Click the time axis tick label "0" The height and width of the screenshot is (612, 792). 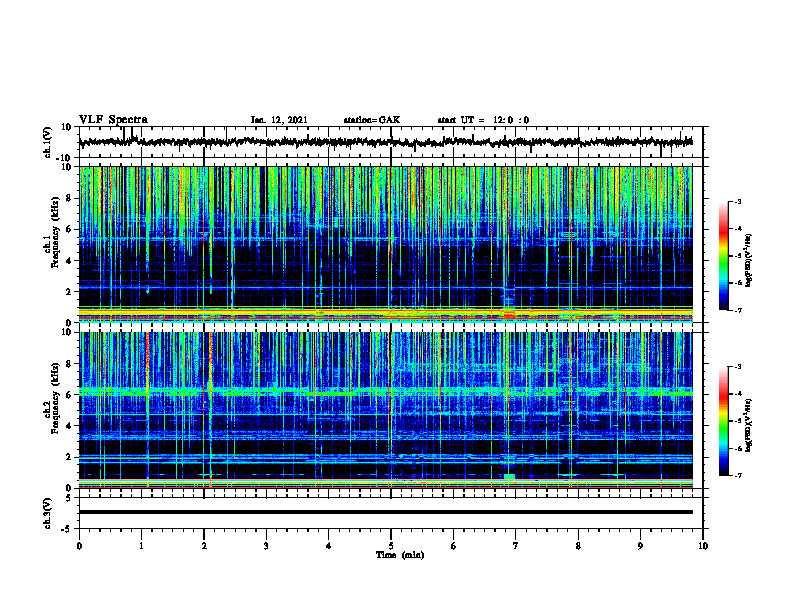[79, 546]
